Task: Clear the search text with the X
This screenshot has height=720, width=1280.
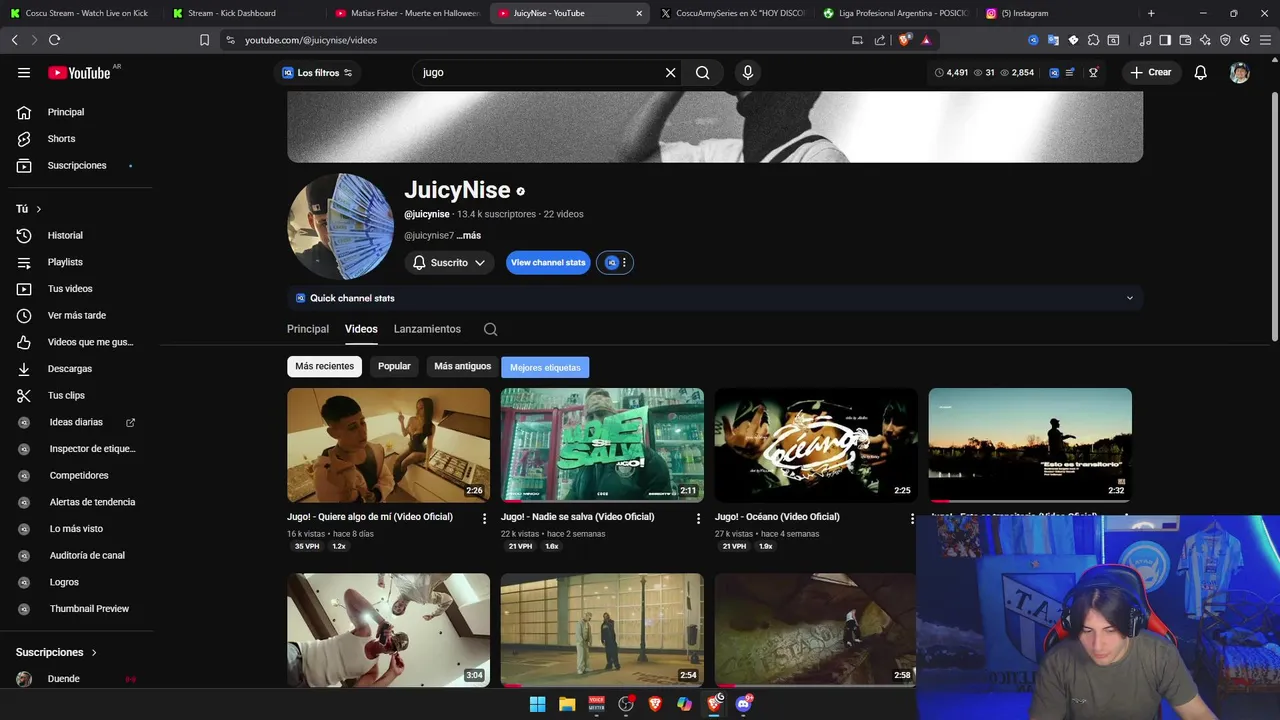Action: [x=671, y=72]
